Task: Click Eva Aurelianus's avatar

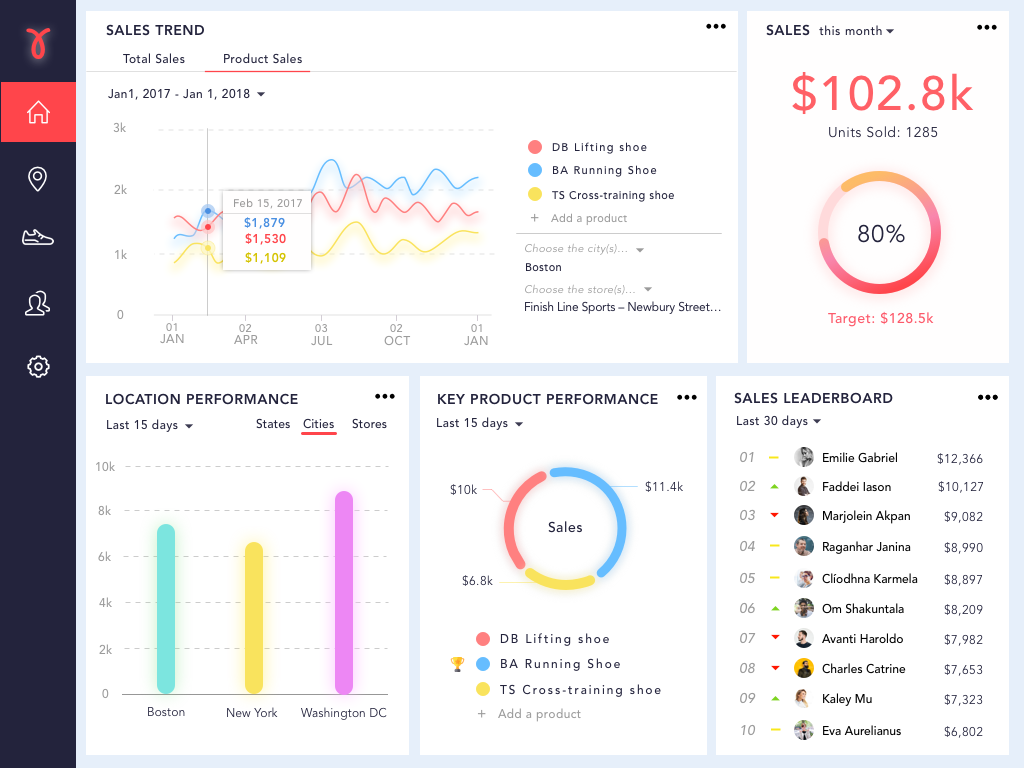Action: pos(804,730)
